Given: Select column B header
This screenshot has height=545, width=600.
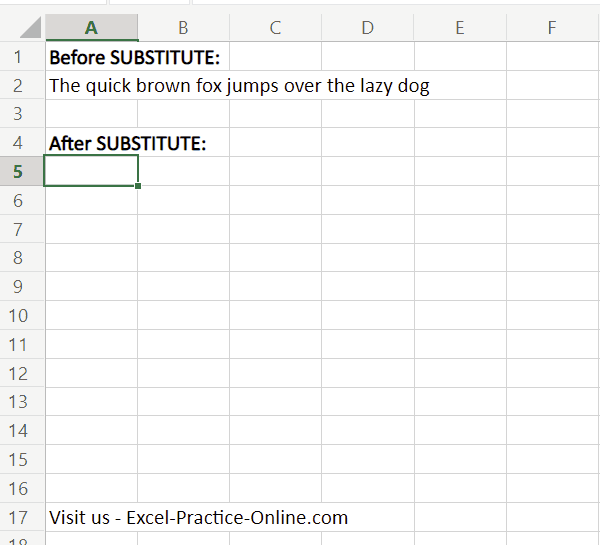Looking at the screenshot, I should [x=183, y=28].
